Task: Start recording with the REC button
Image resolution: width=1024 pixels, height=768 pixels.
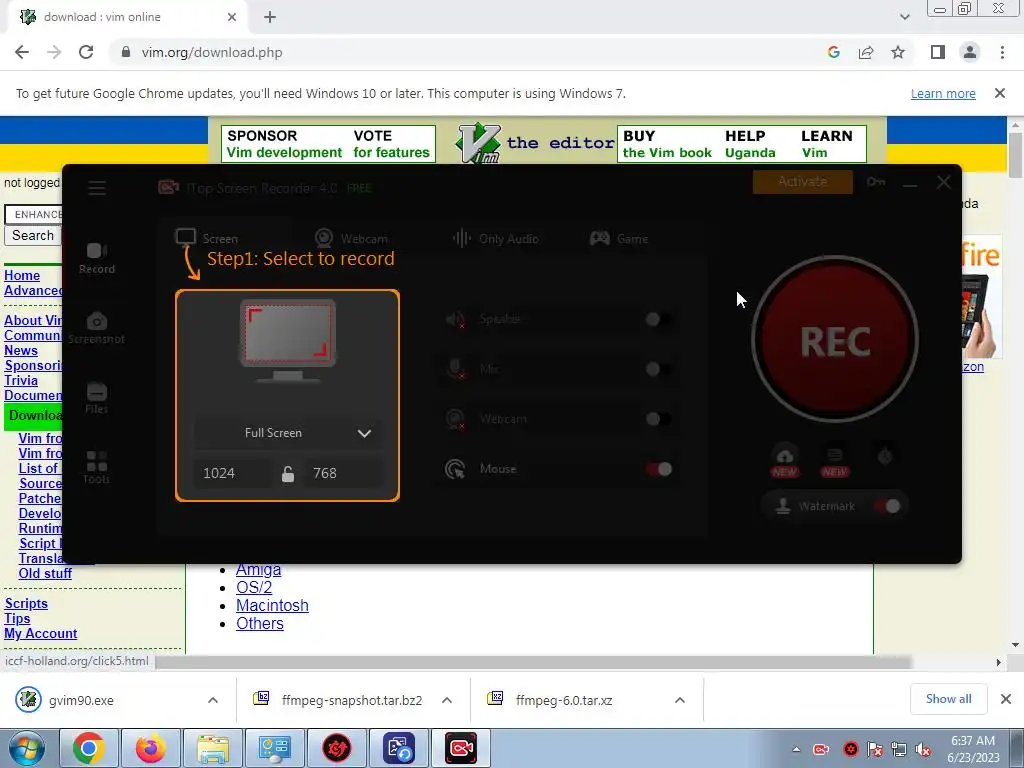Action: click(835, 340)
